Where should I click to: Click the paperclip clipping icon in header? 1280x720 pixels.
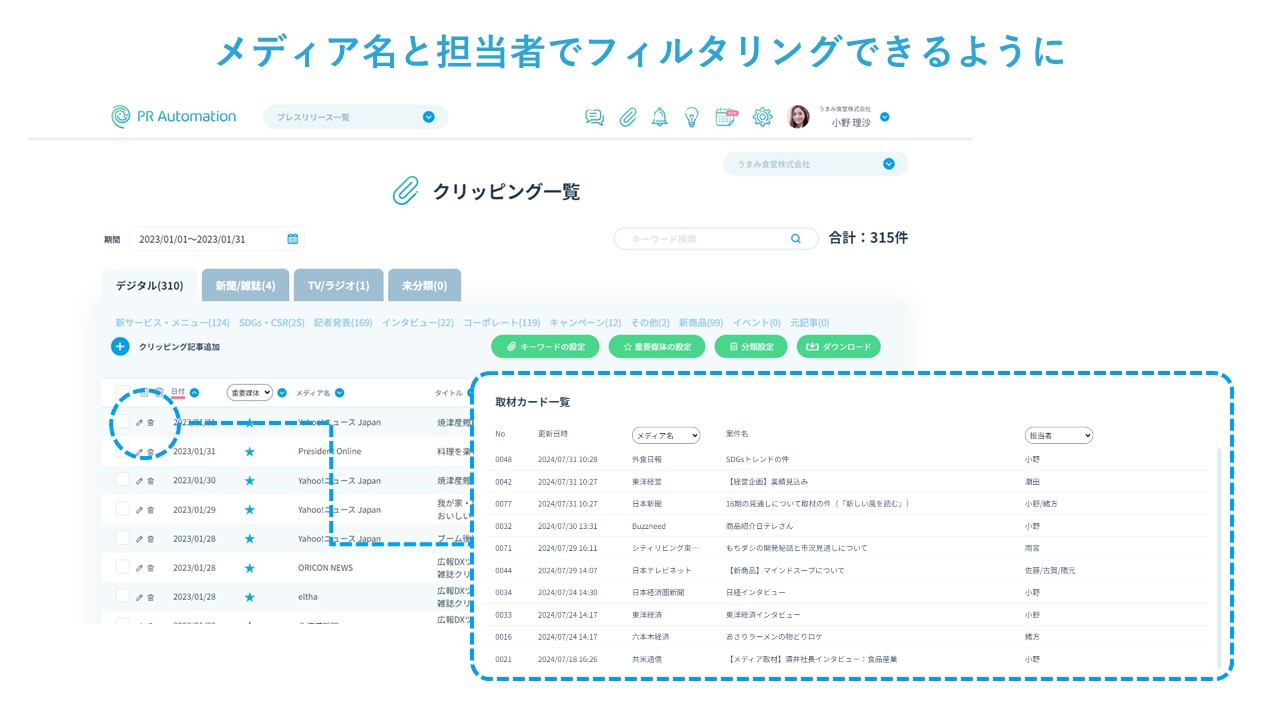click(627, 117)
